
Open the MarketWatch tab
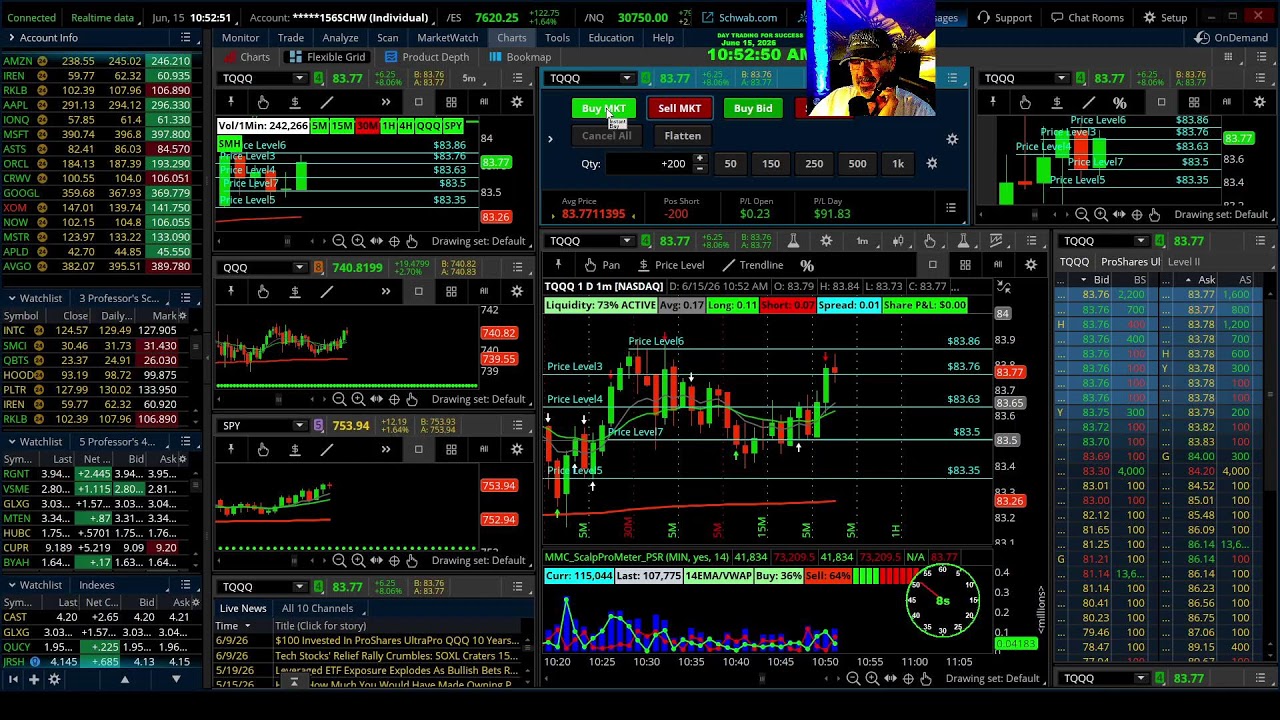tap(447, 38)
